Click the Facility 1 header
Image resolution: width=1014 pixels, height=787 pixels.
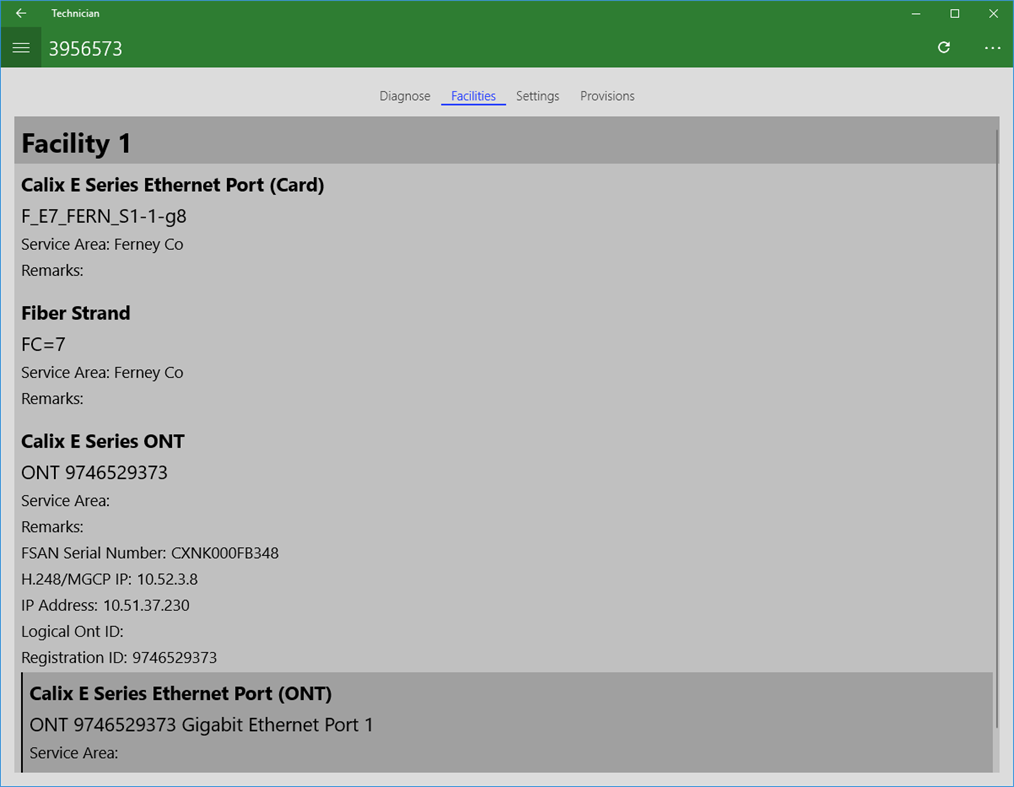pyautogui.click(x=506, y=142)
